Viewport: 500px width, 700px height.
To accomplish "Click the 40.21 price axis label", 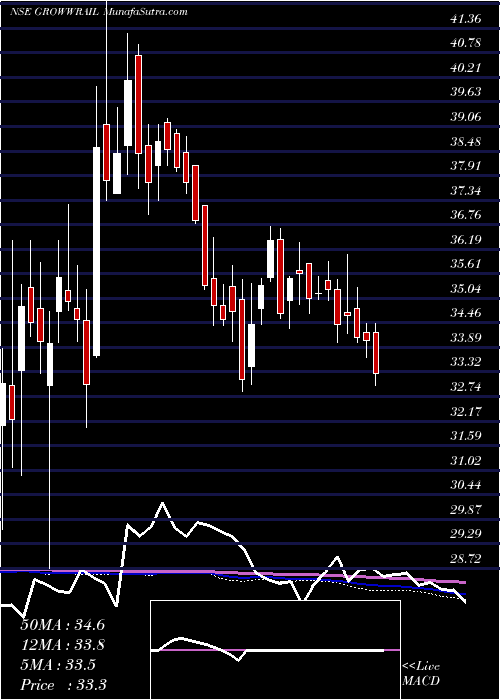I will (x=466, y=68).
